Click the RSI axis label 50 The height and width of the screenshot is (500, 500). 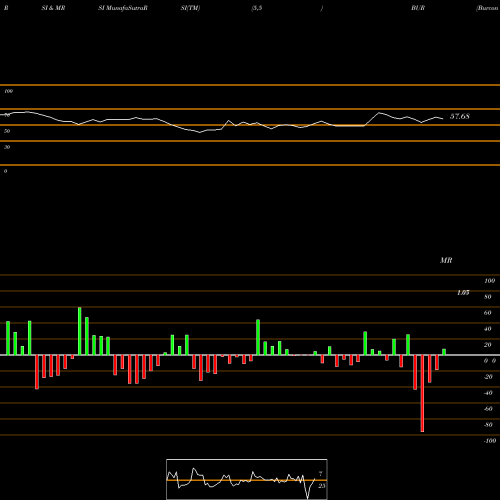pyautogui.click(x=7, y=131)
